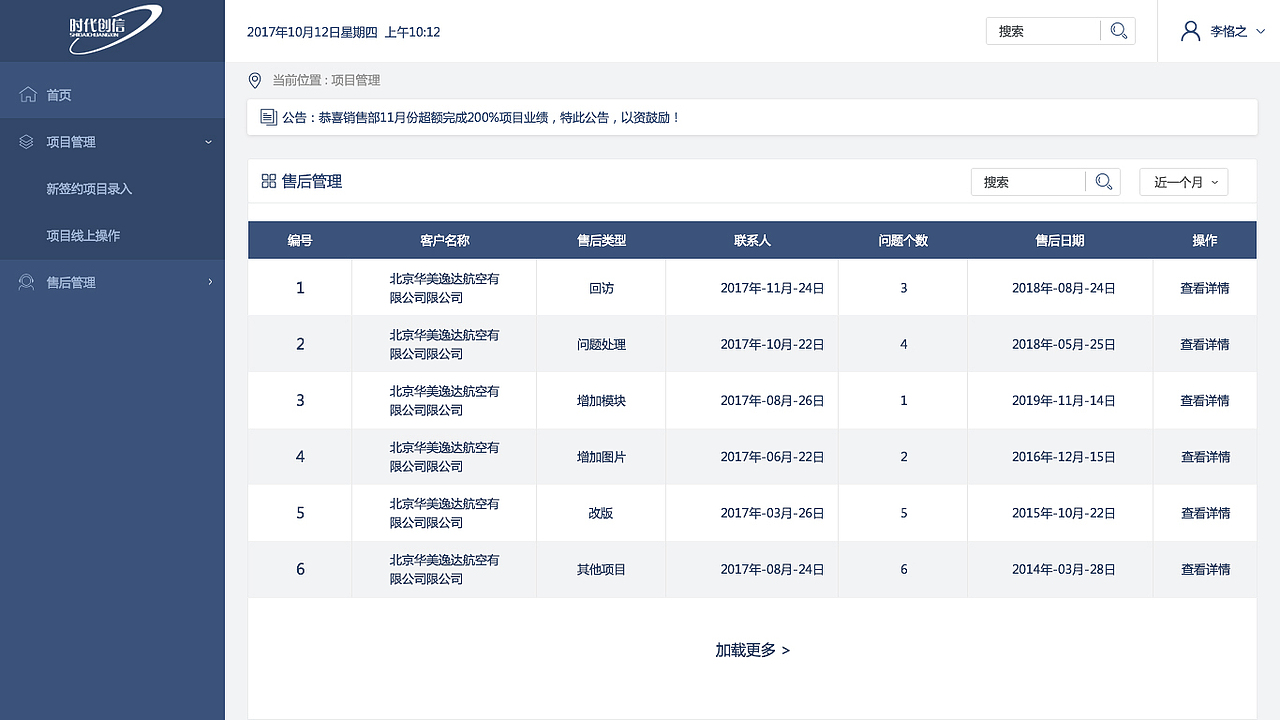Screen dimensions: 1280x720
Task: Click the 时代创信 logo
Action: 115,29
